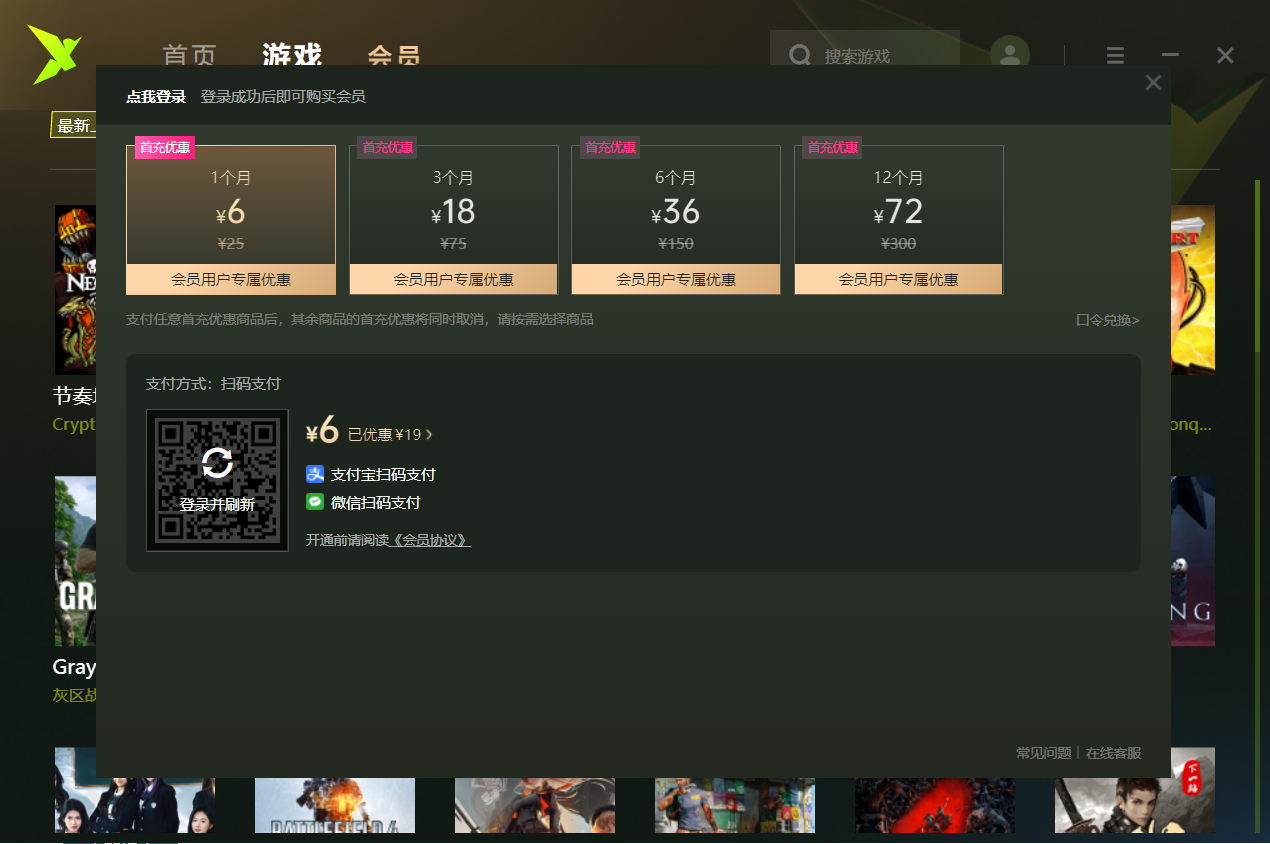The width and height of the screenshot is (1270, 844).
Task: Contact 在线客服 online support
Action: pyautogui.click(x=1113, y=753)
